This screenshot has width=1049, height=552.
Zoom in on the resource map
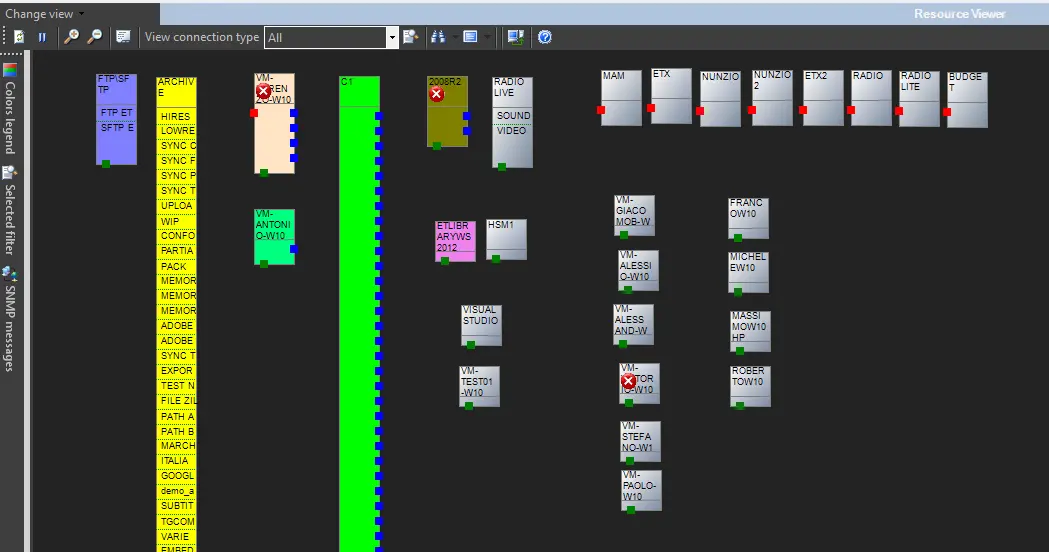click(71, 37)
